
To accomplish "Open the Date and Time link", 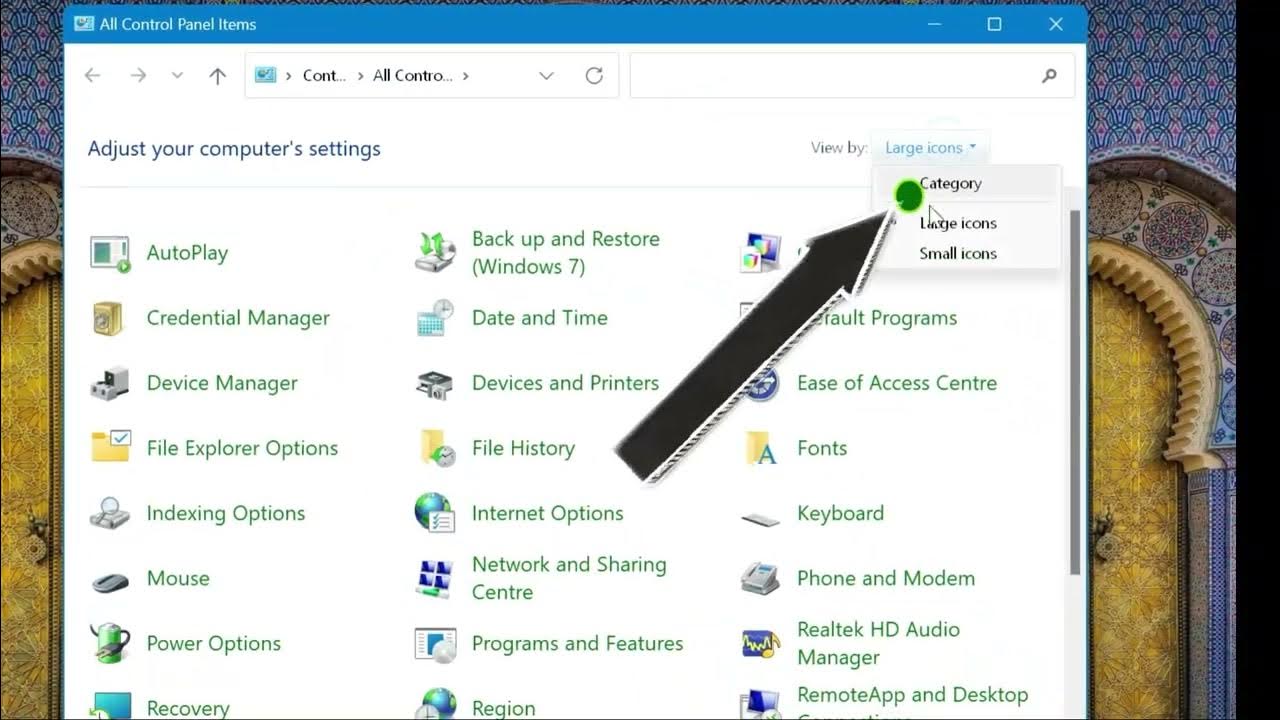I will [540, 318].
